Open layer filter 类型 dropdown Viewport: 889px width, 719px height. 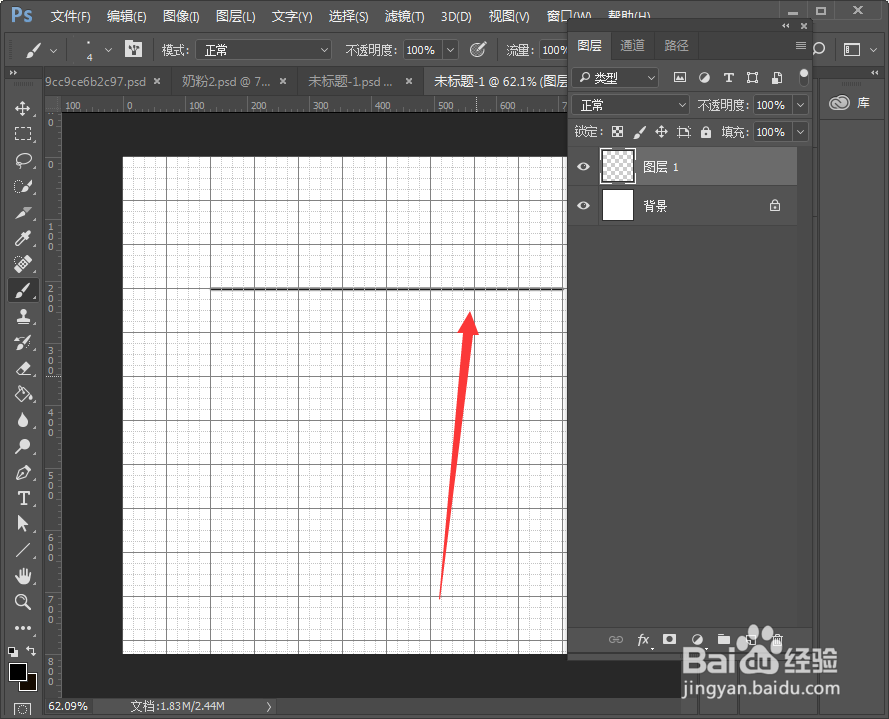pyautogui.click(x=615, y=77)
